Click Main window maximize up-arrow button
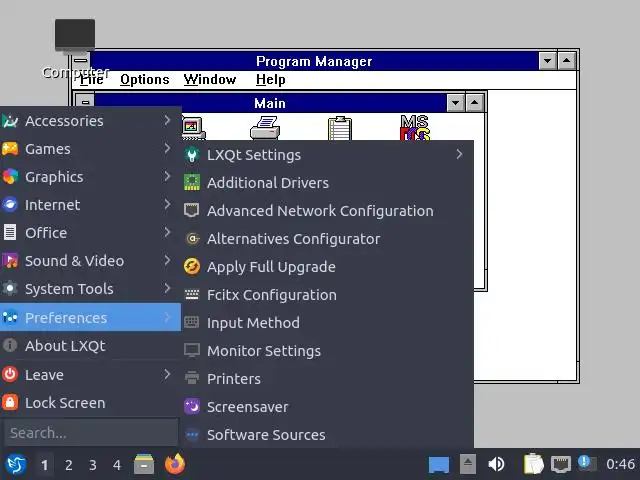The width and height of the screenshot is (640, 480). (474, 102)
